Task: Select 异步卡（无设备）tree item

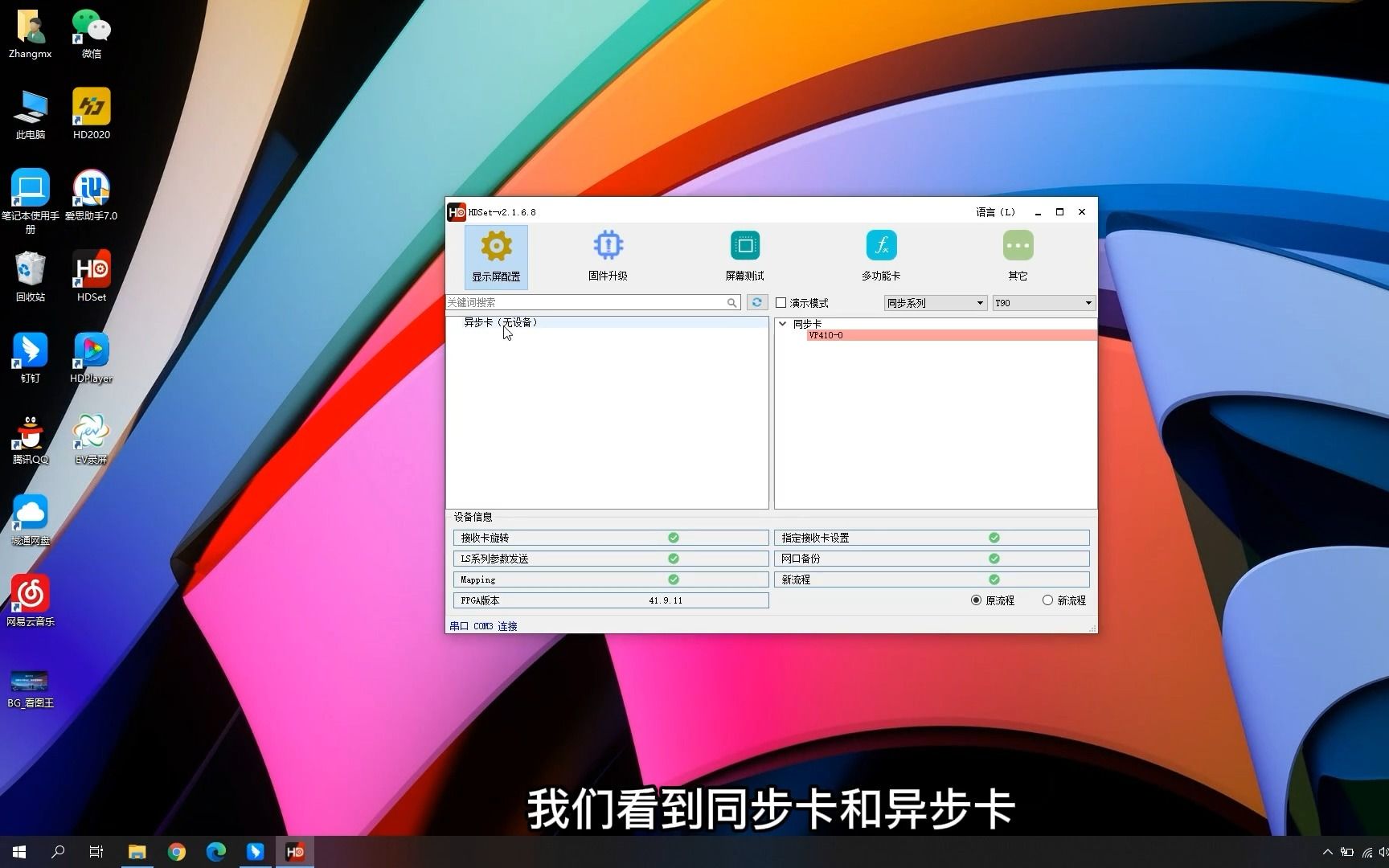Action: click(x=500, y=322)
